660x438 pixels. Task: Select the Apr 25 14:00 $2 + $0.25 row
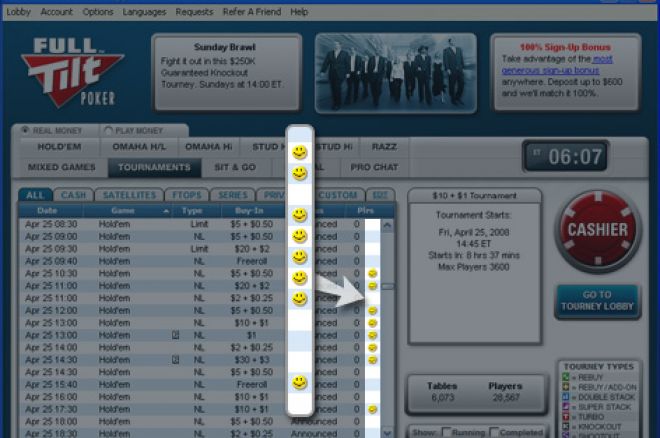[x=200, y=348]
